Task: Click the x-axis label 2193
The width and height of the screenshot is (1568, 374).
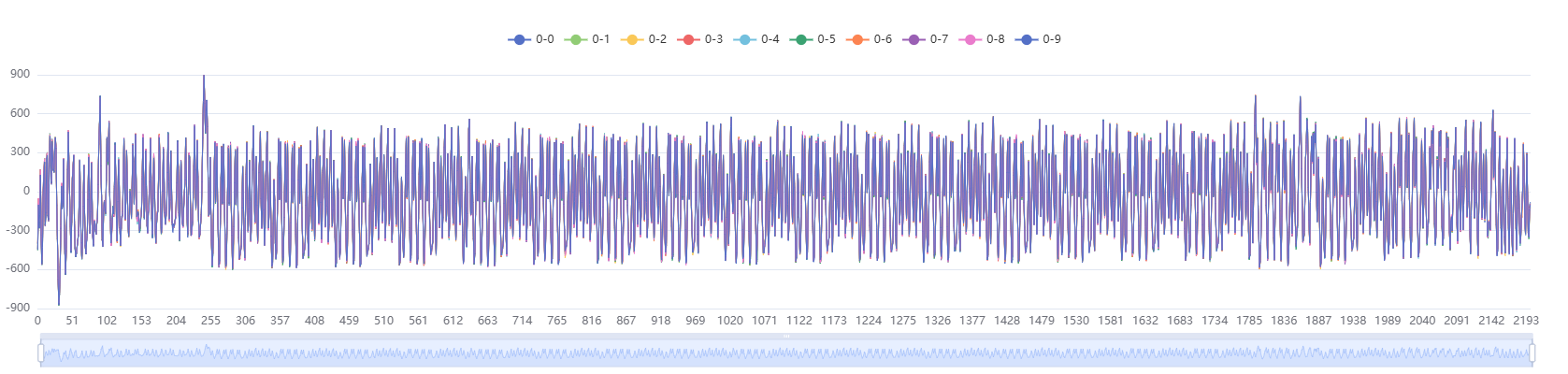Action: (1525, 321)
